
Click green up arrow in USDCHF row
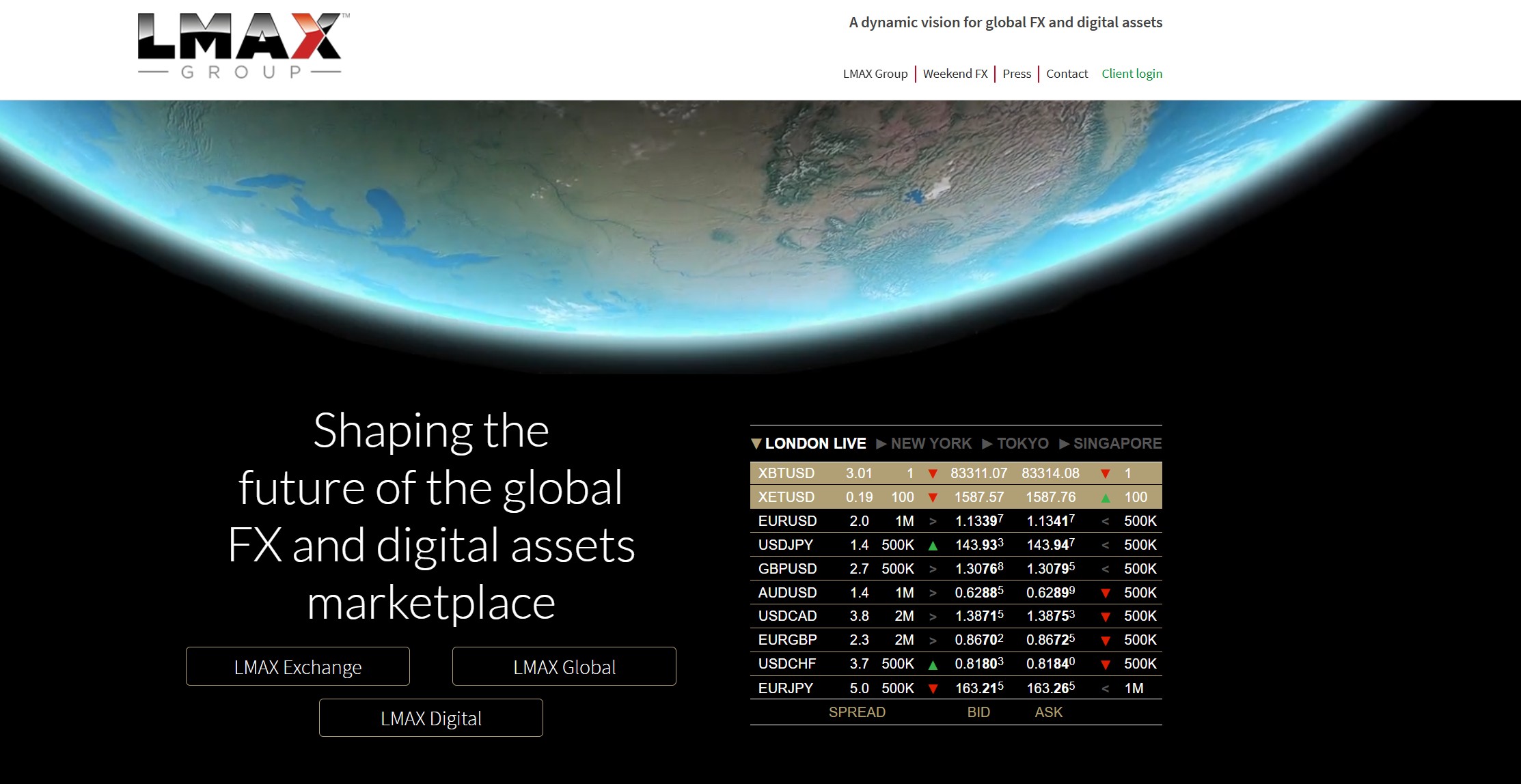tap(933, 664)
